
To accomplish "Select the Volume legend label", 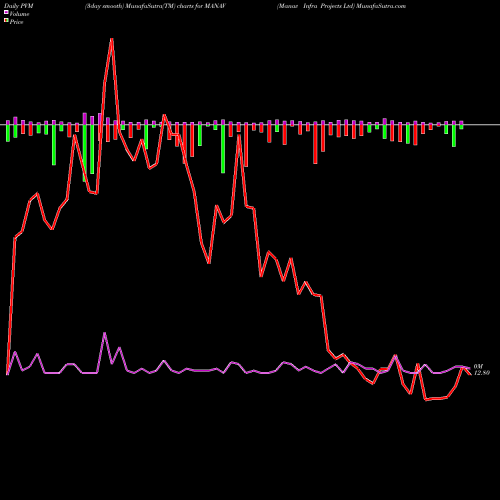I will 19,14.
